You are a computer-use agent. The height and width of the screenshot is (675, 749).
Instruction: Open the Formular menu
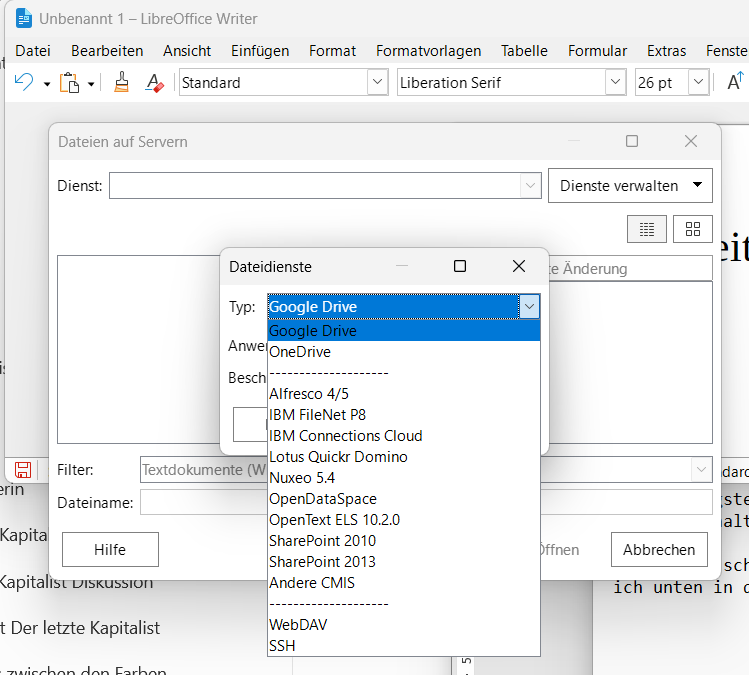pyautogui.click(x=597, y=51)
